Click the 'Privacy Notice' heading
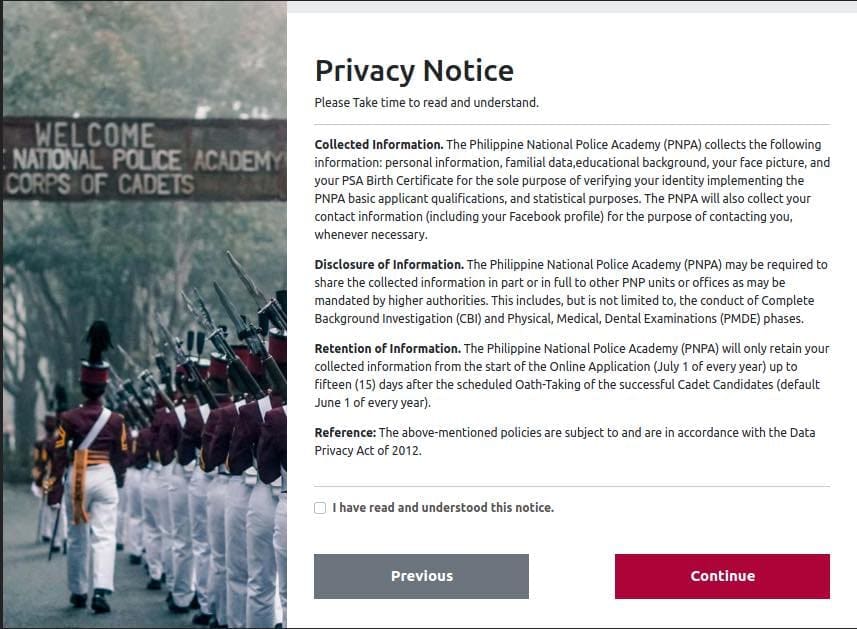857x629 pixels. pyautogui.click(x=414, y=71)
